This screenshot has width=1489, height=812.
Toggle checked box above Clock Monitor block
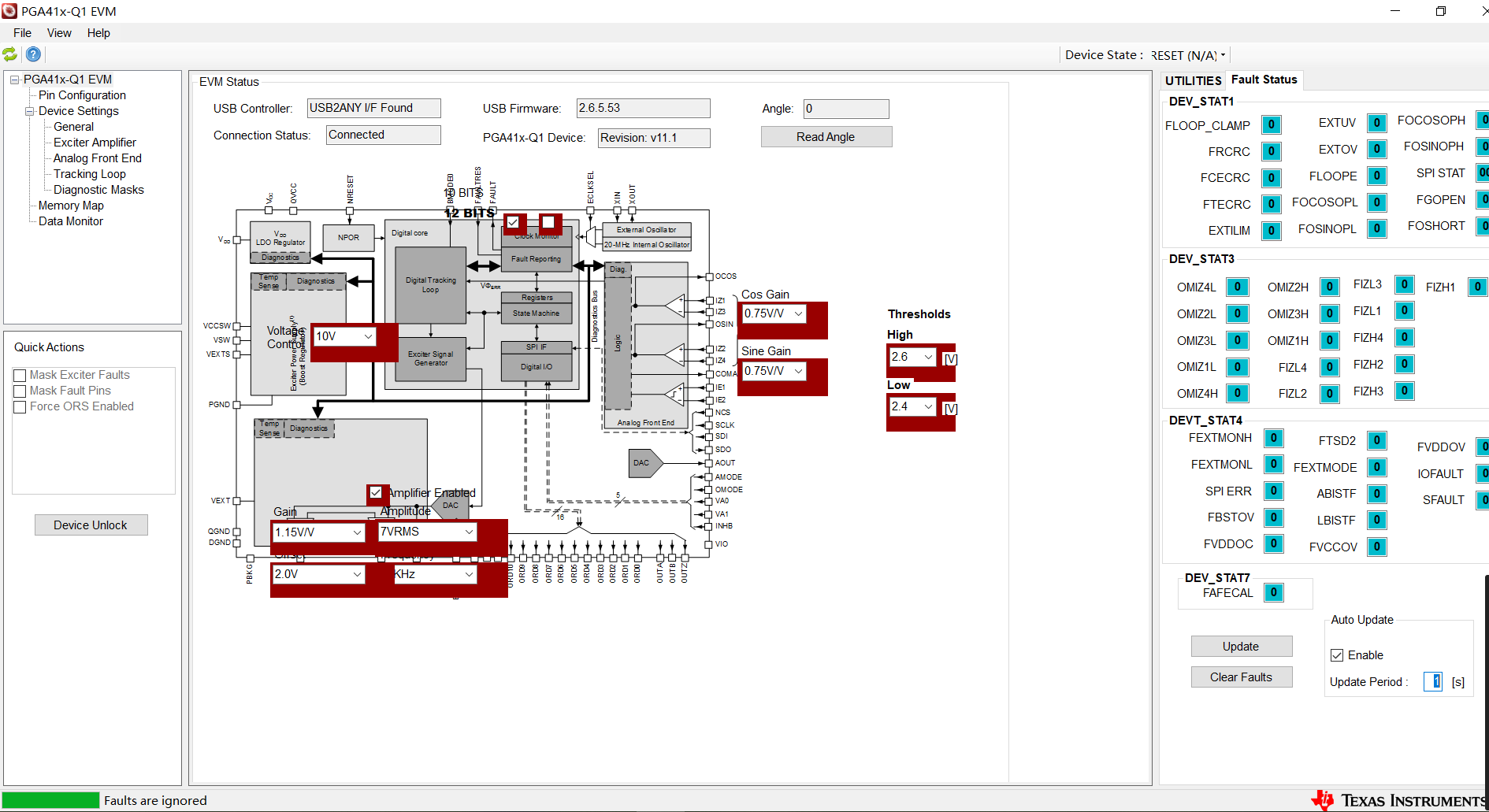(513, 222)
